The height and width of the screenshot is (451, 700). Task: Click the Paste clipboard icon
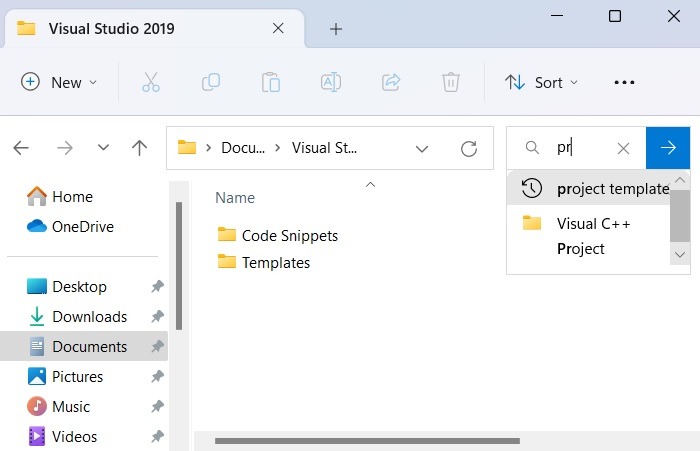point(271,82)
